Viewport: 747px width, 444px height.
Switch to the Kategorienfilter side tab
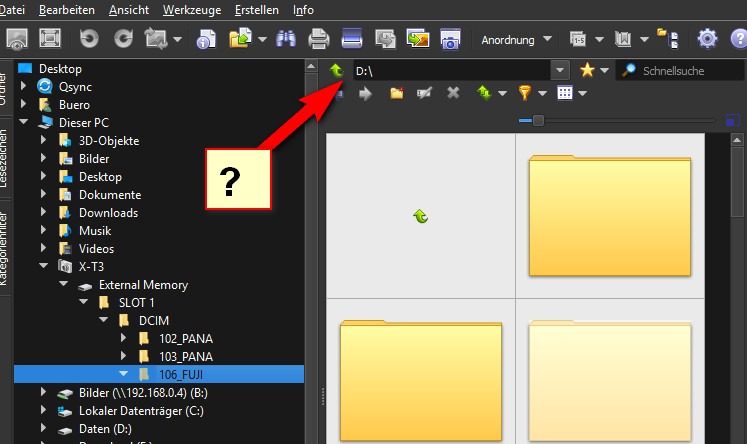click(4, 248)
